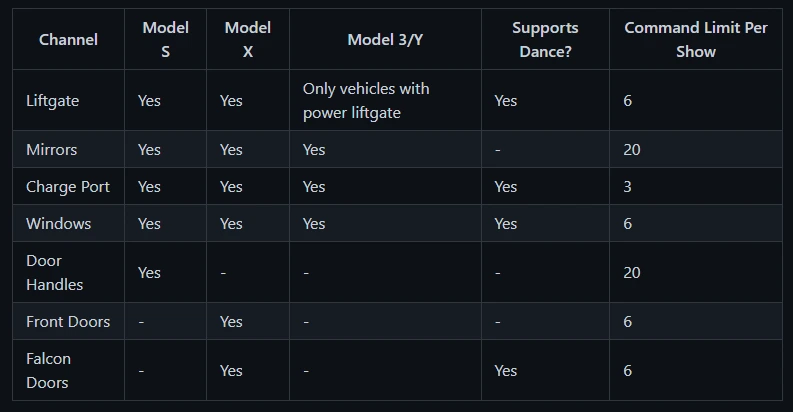793x412 pixels.
Task: Click Falcon Doors Supports Dance Yes cell
Action: click(545, 371)
